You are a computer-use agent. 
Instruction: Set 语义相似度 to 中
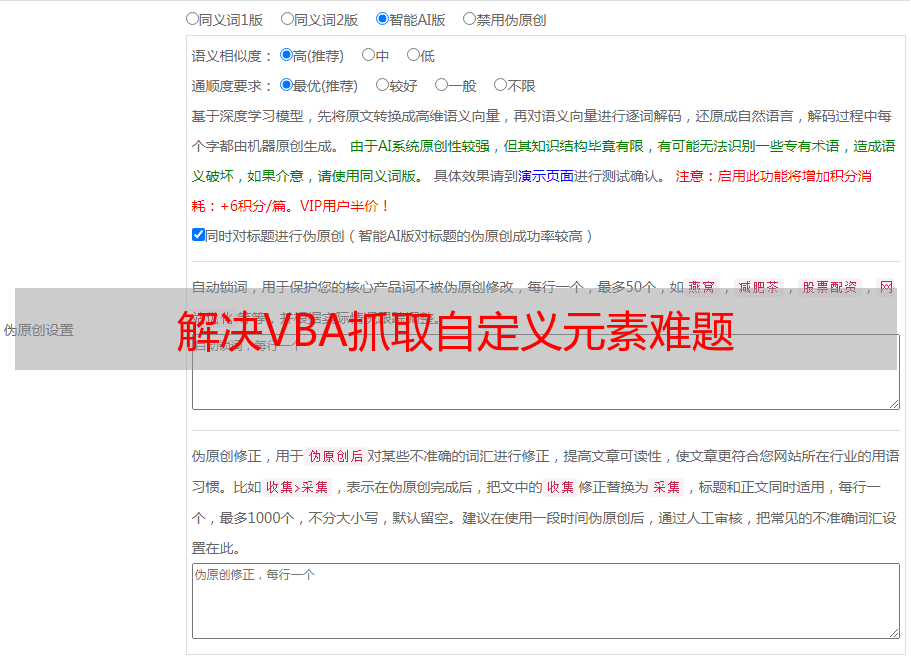(x=368, y=55)
